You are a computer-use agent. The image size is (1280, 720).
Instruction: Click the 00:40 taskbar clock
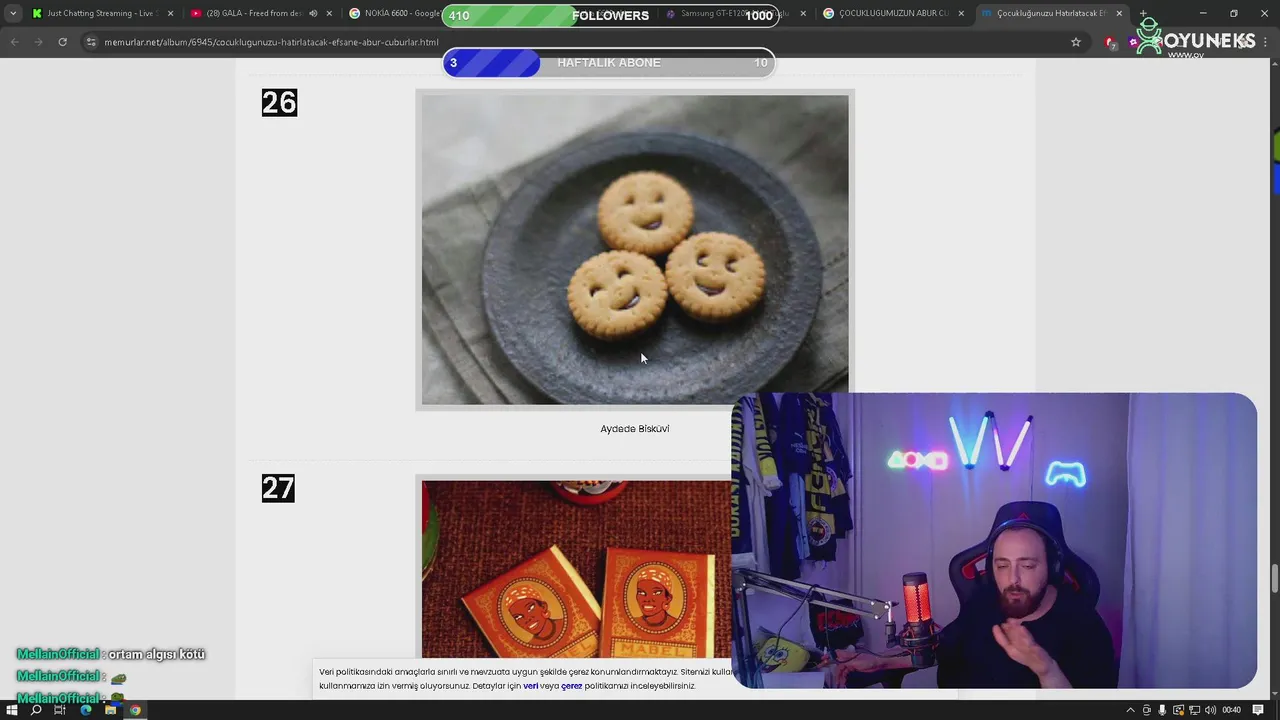1232,710
